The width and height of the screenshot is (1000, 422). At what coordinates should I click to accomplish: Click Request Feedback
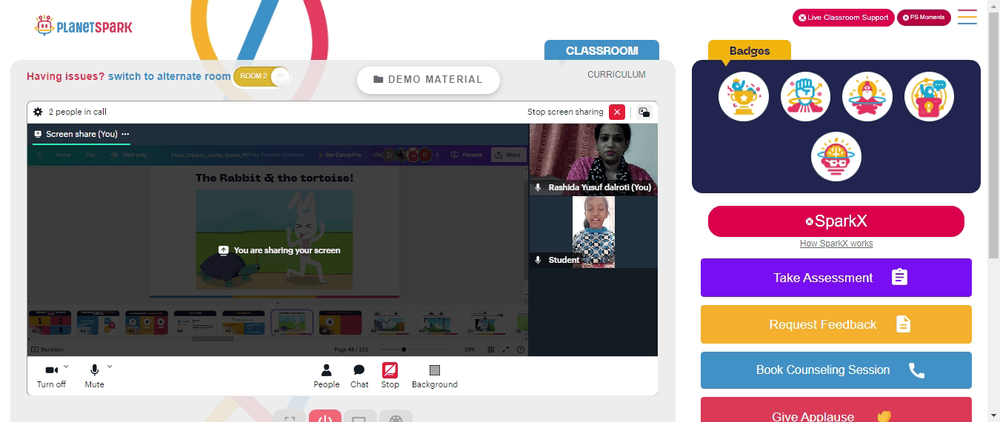836,324
